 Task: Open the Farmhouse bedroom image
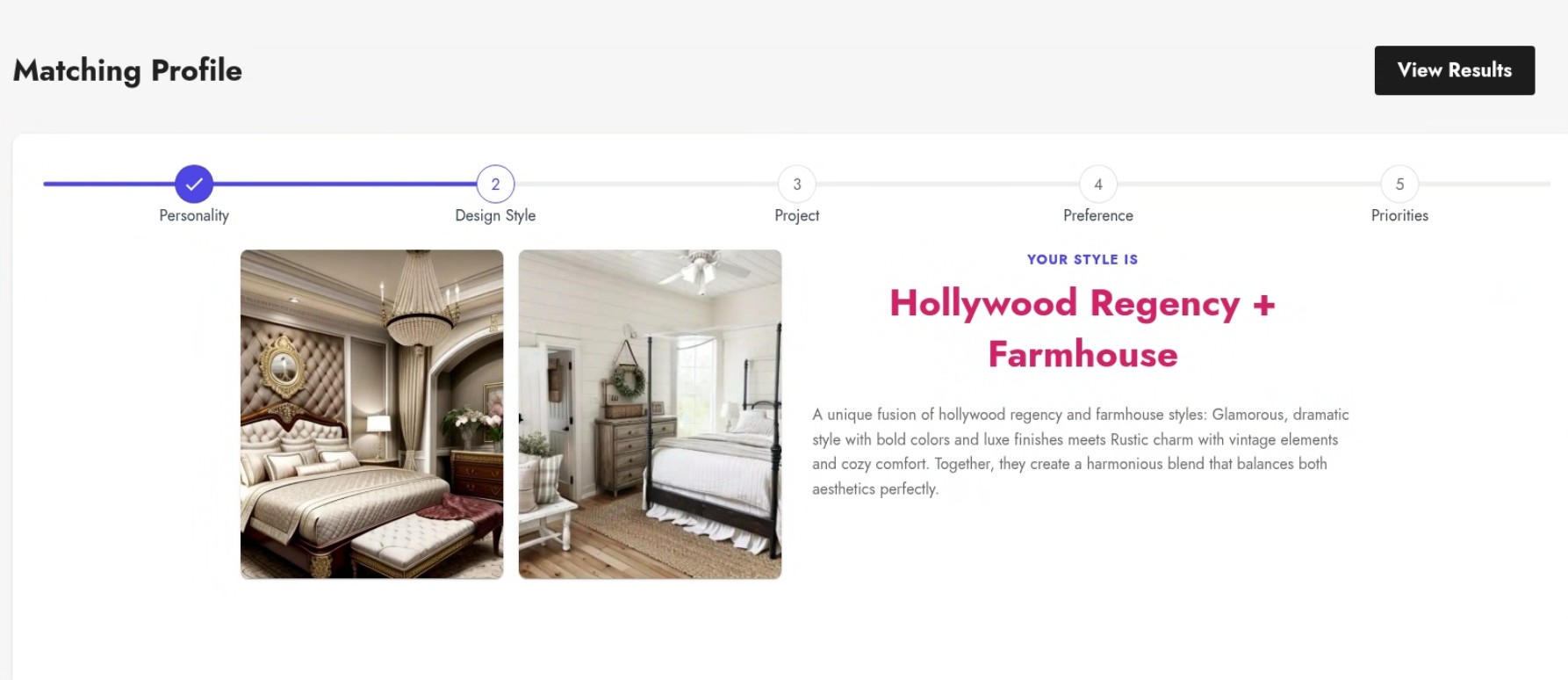pyautogui.click(x=650, y=414)
